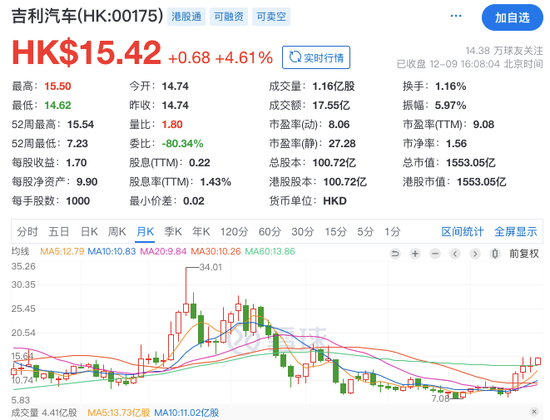Click the 货币单位 HKD value
Viewport: 550px width, 420px height.
(335, 201)
